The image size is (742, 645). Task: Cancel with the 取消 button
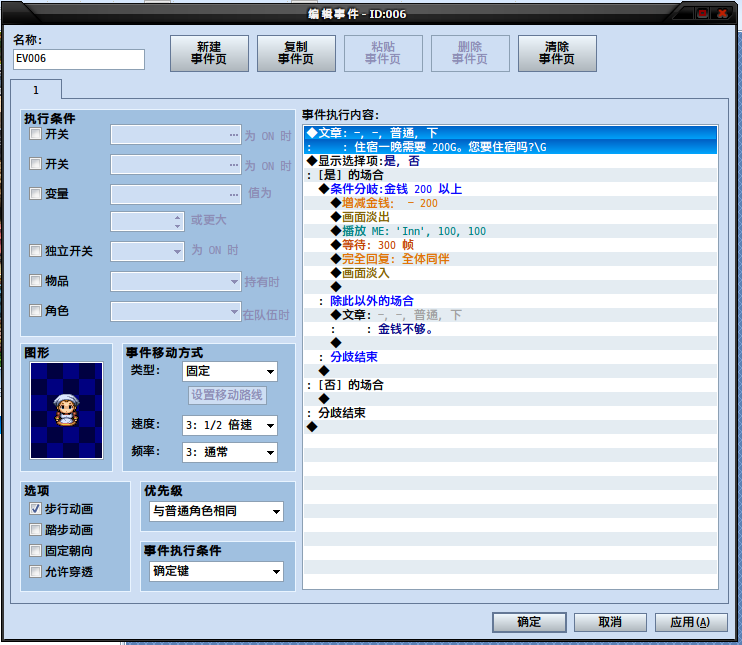[610, 622]
